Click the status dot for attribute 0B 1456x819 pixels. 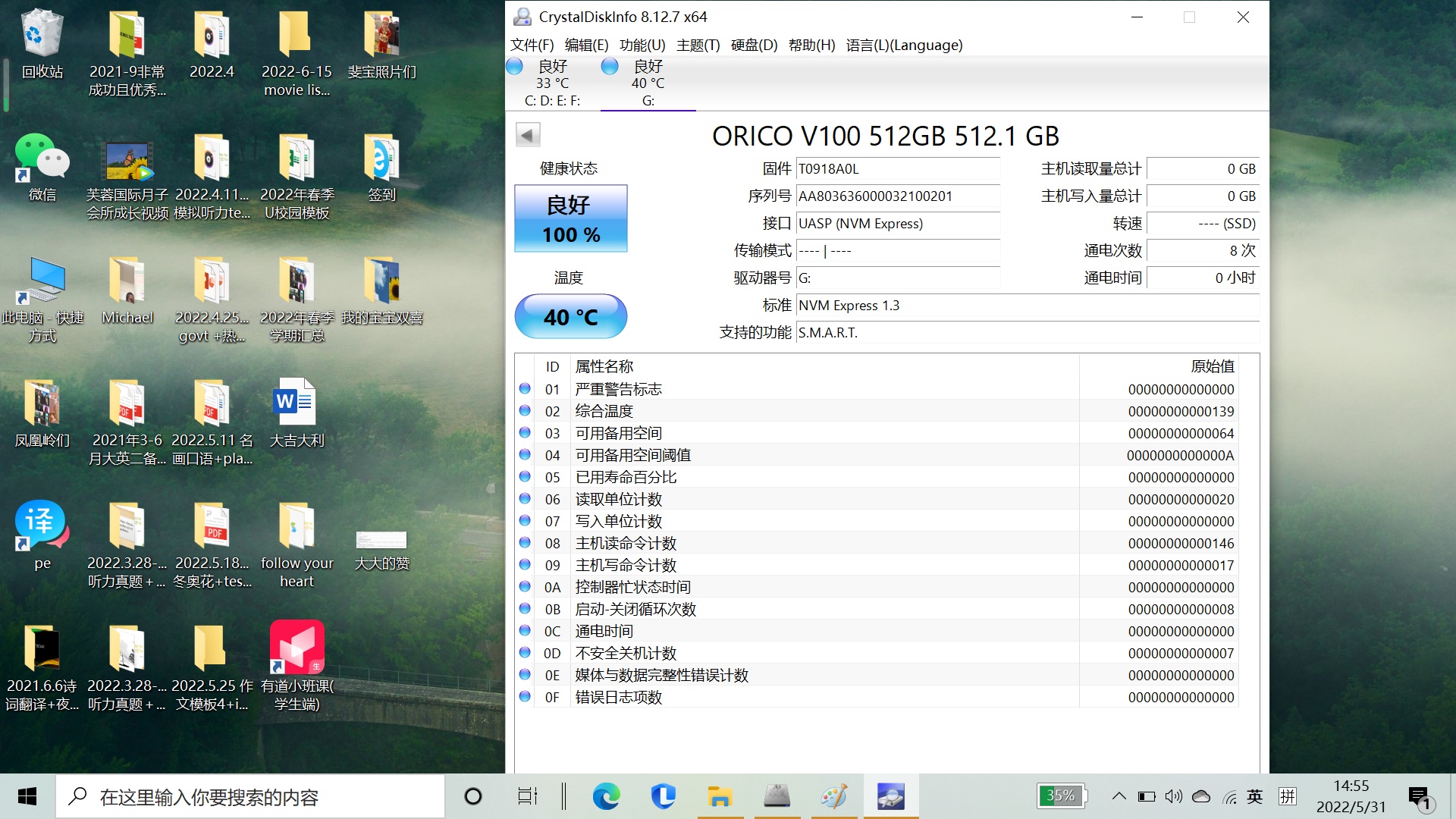pyautogui.click(x=525, y=608)
